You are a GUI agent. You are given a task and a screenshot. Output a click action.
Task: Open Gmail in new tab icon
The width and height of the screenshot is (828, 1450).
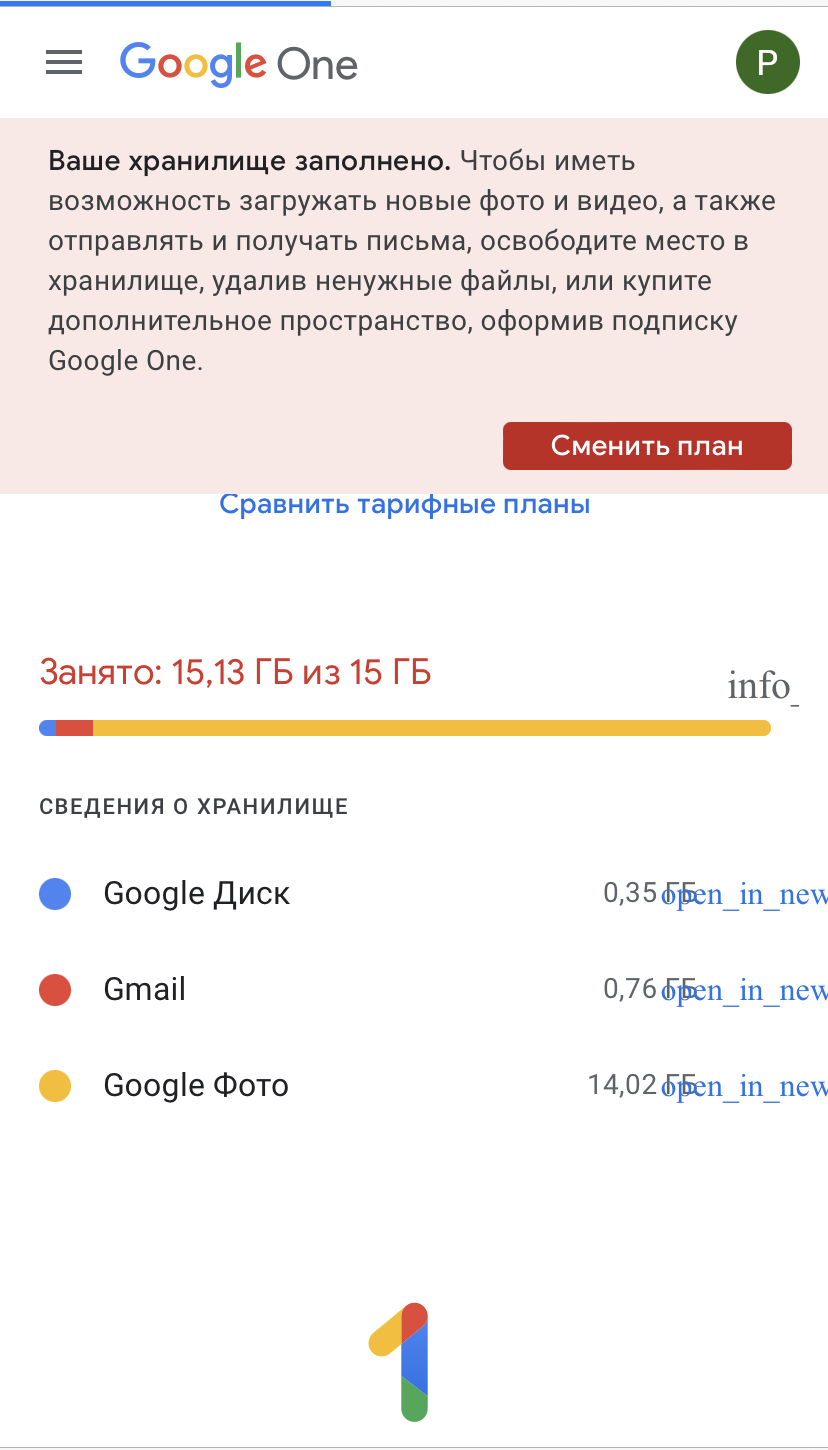745,990
